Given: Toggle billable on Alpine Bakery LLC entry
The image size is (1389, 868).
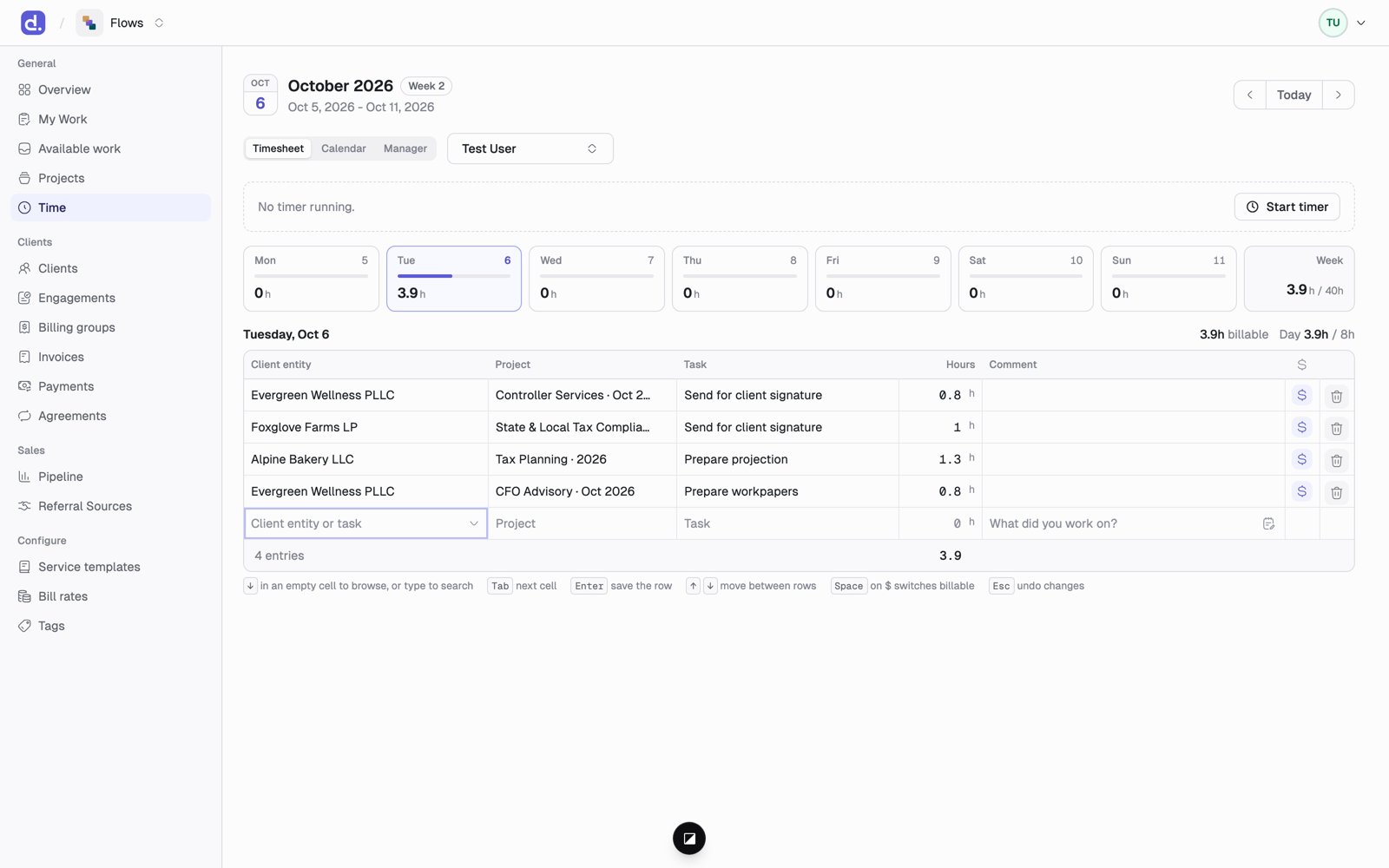Looking at the screenshot, I should (x=1301, y=459).
